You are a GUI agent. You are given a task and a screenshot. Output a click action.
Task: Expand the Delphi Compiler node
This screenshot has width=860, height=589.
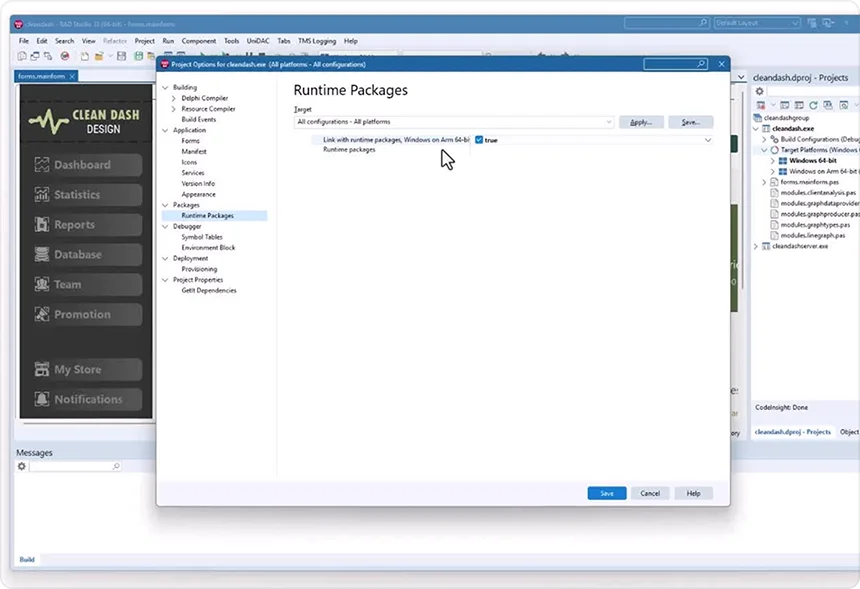pos(174,98)
